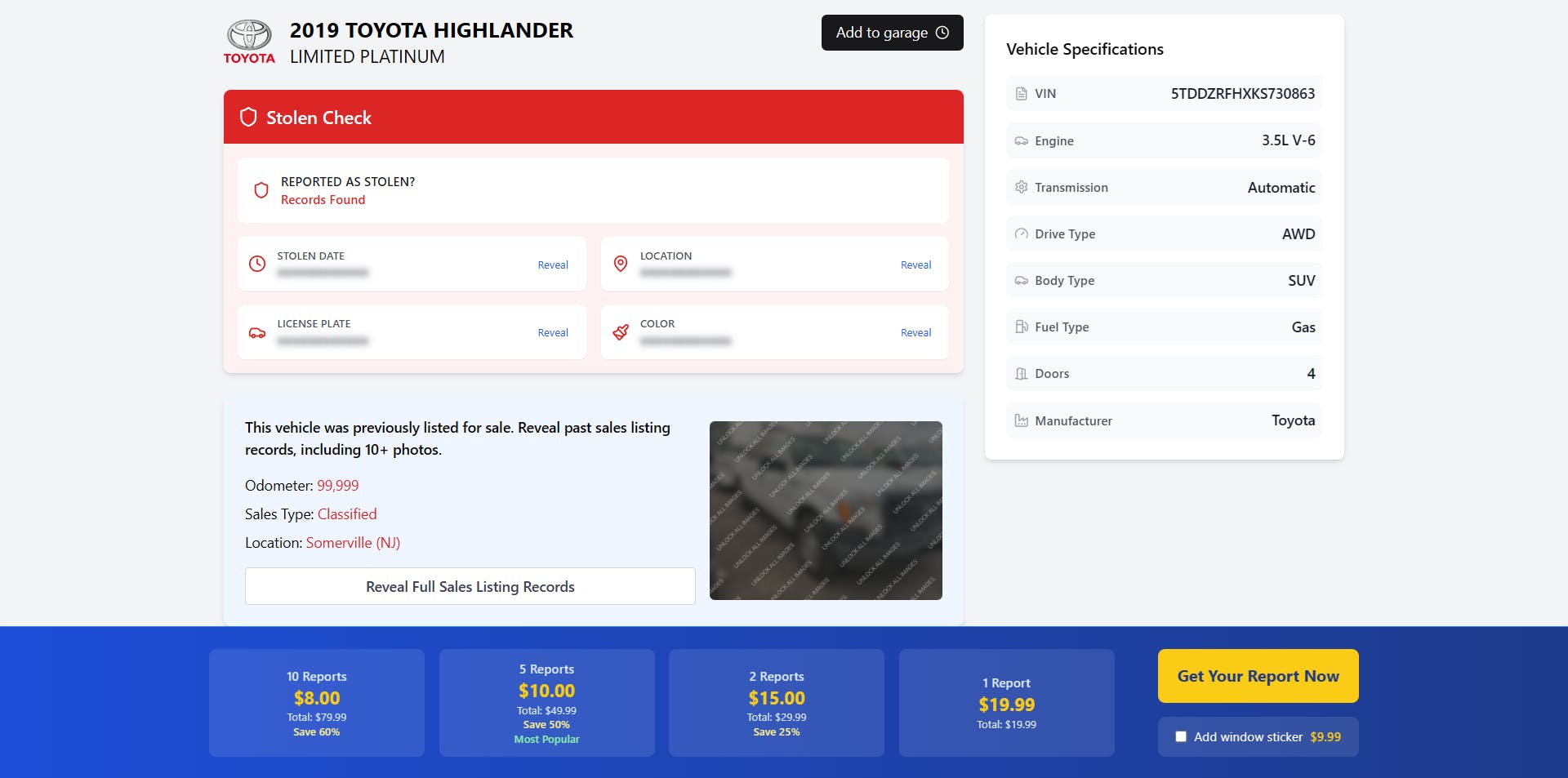Viewport: 1568px width, 778px height.
Task: Click the VIN number 5TDDZRFHXKS730863
Action: coord(1243,94)
